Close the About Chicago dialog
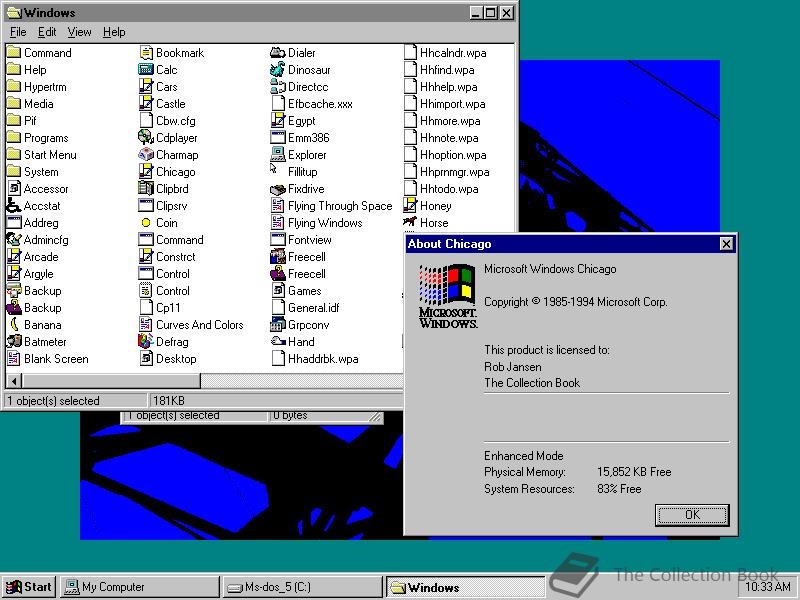Viewport: 800px width, 600px height. coord(726,244)
